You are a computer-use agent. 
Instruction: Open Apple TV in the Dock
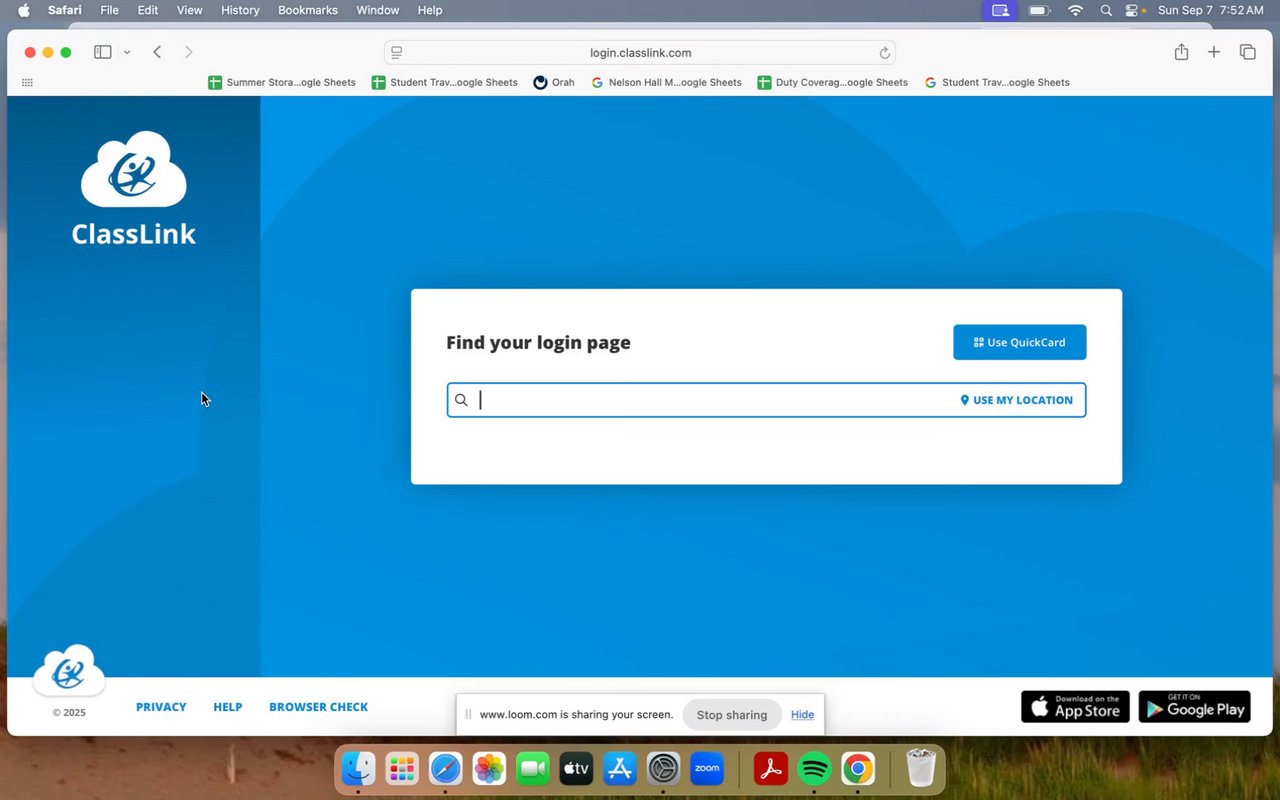click(x=577, y=768)
